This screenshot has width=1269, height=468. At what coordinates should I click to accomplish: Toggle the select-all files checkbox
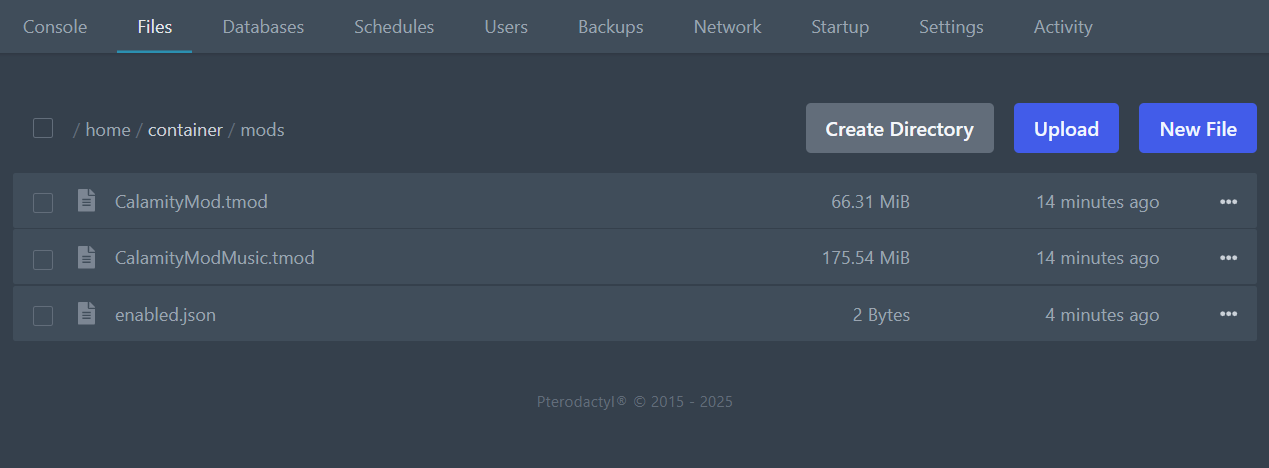coord(43,128)
